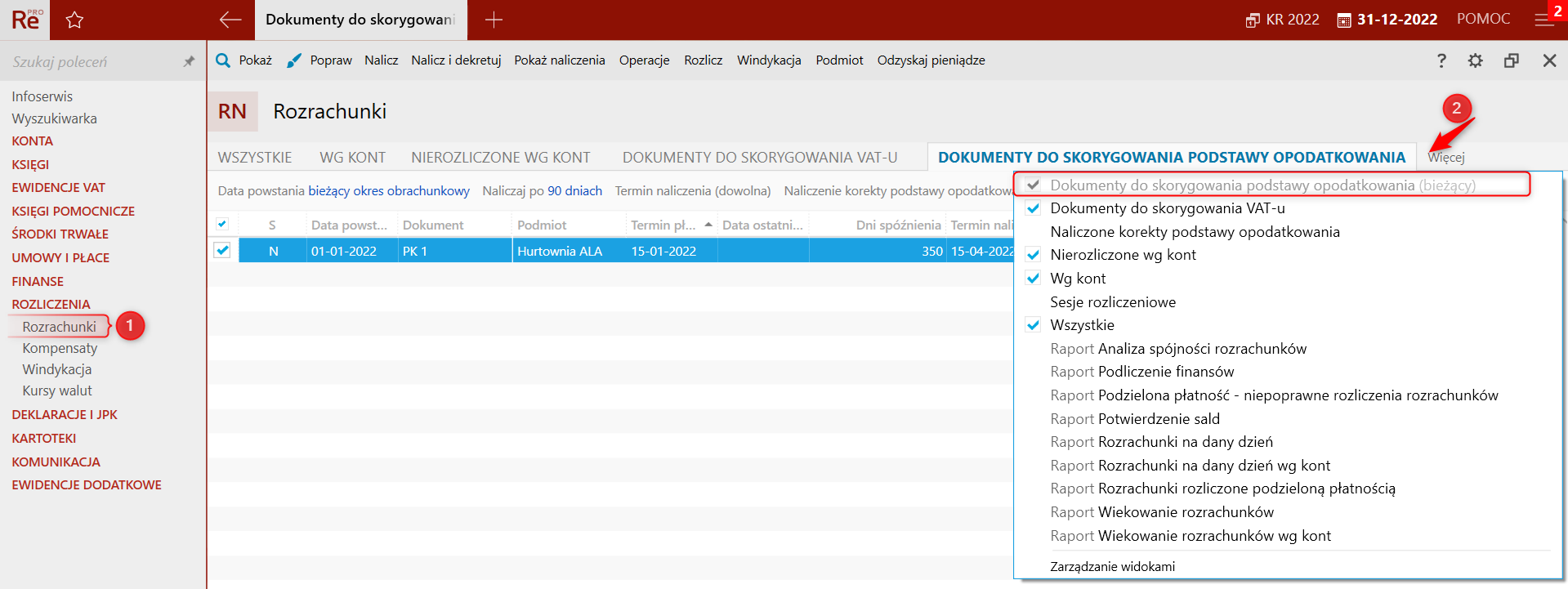Open the bieżący okres obrachunkowy filter
This screenshot has height=589, width=1568.
pyautogui.click(x=389, y=190)
